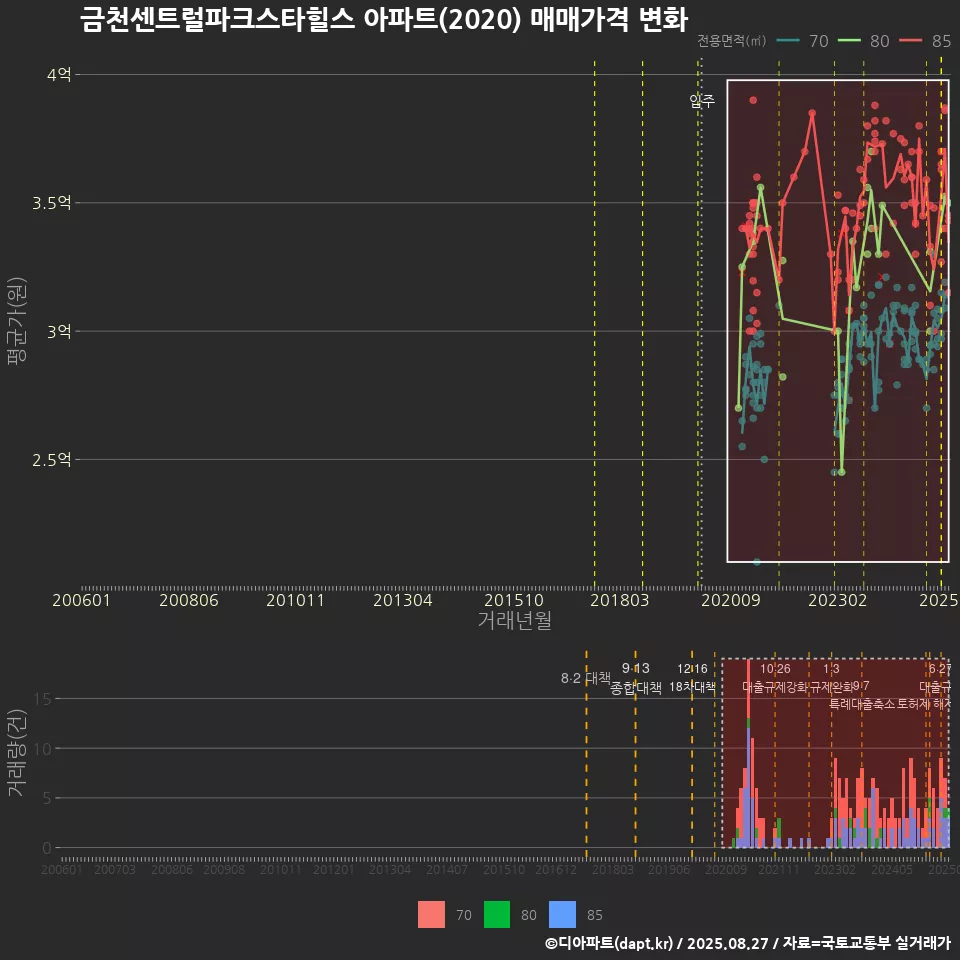Click the 15 volume axis label
960x960 pixels.
point(43,699)
